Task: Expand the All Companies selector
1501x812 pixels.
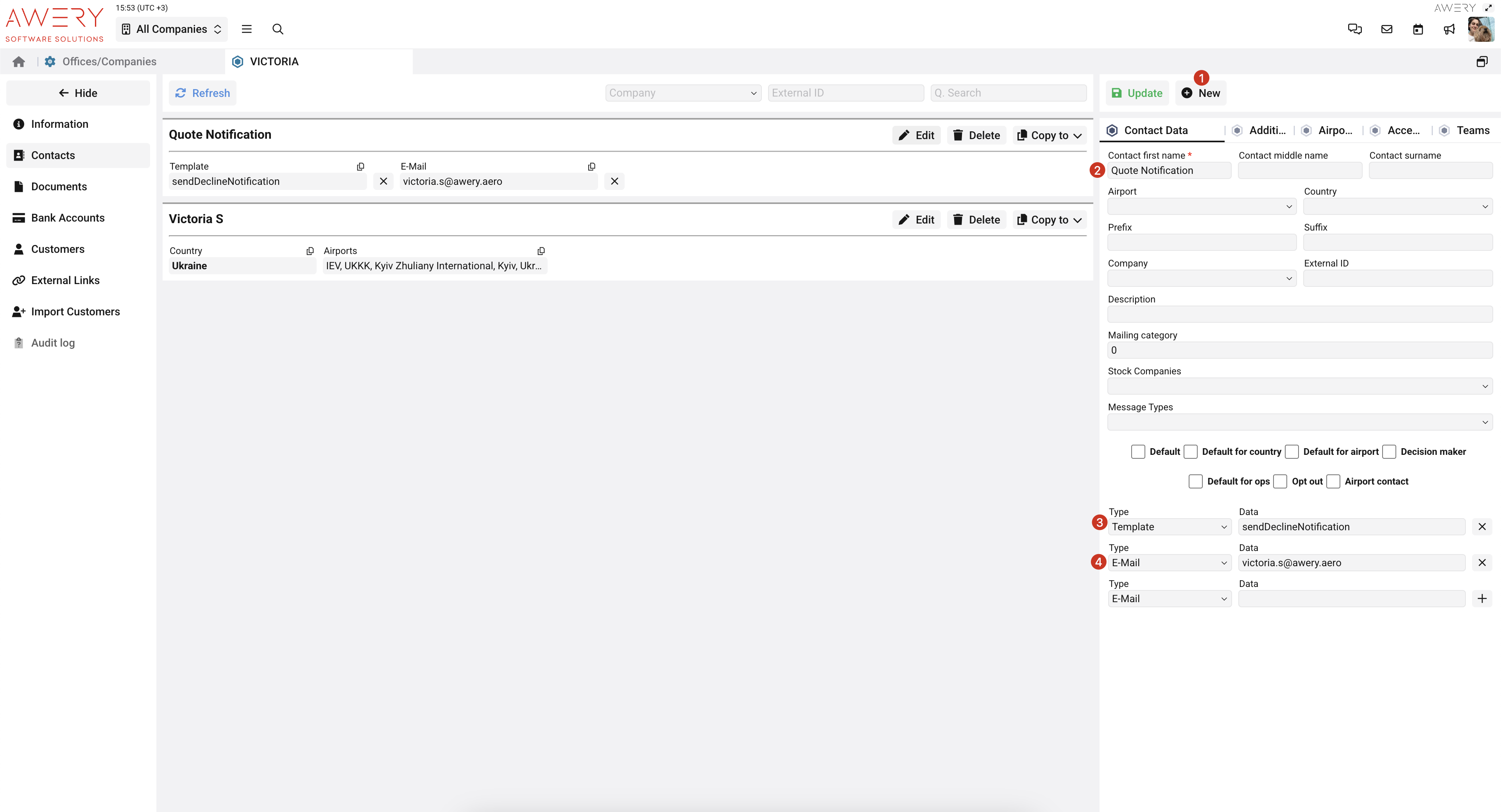Action: (171, 29)
